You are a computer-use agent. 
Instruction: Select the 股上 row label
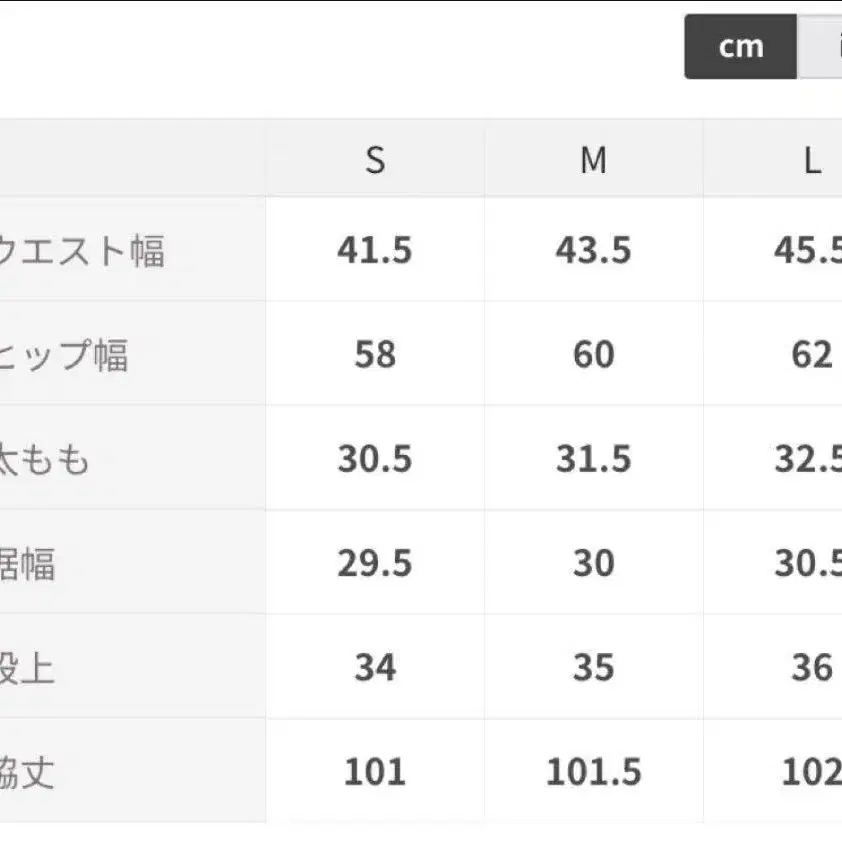27,667
